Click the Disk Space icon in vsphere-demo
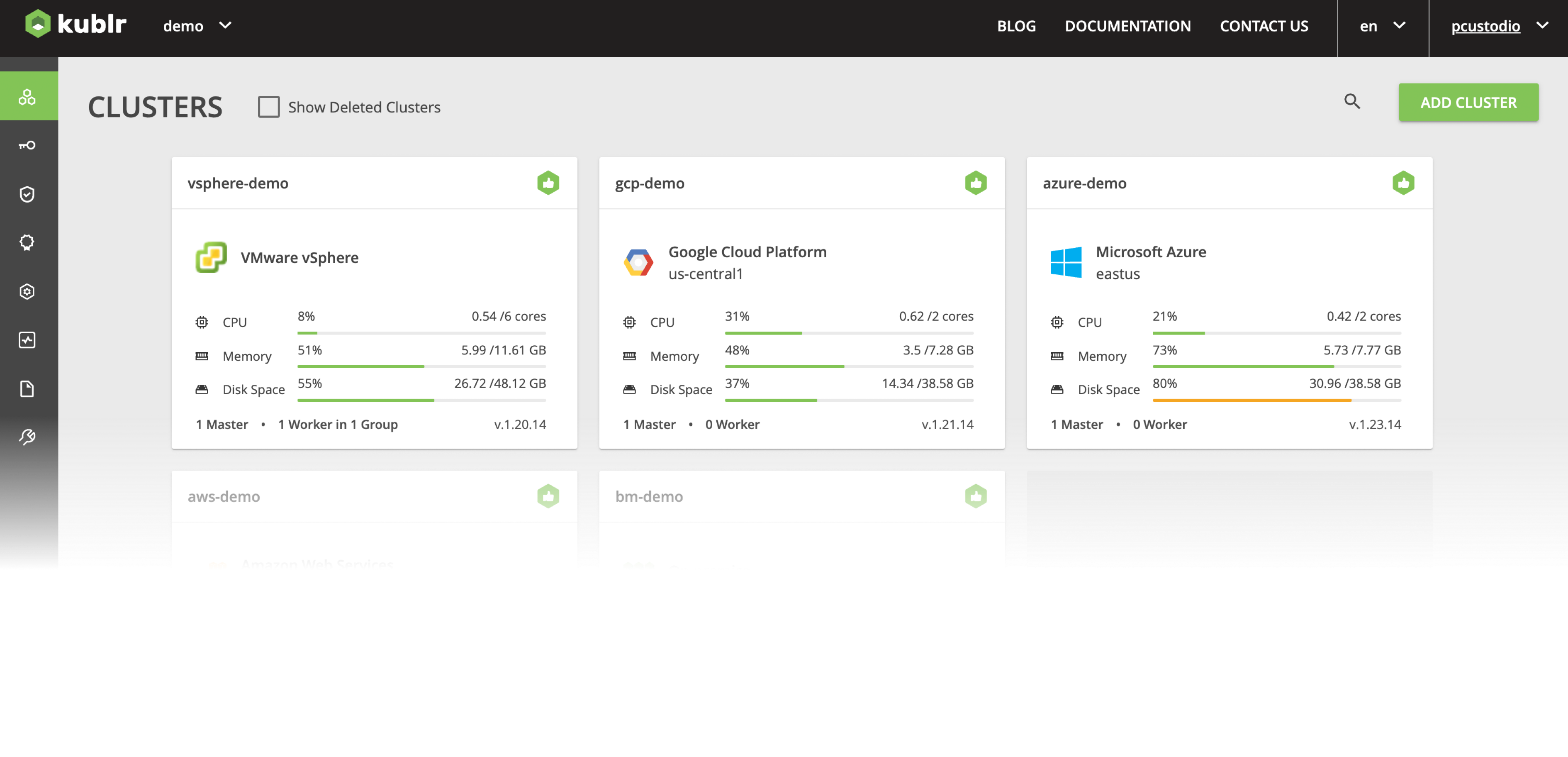 [x=202, y=389]
